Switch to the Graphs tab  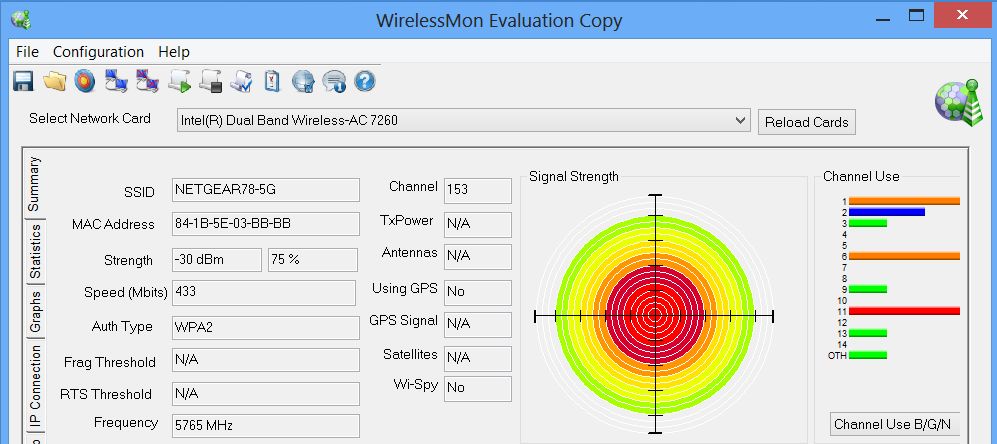point(36,312)
